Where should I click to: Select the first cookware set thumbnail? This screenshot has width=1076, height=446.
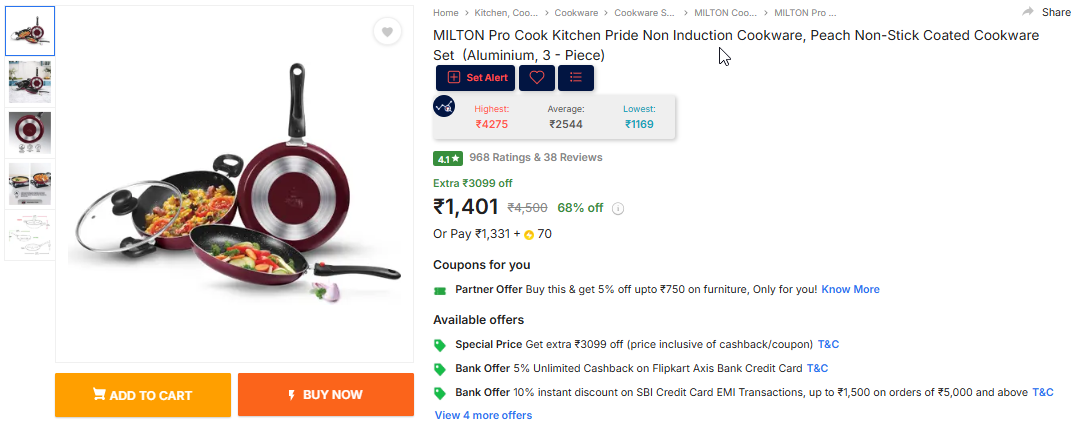click(30, 30)
